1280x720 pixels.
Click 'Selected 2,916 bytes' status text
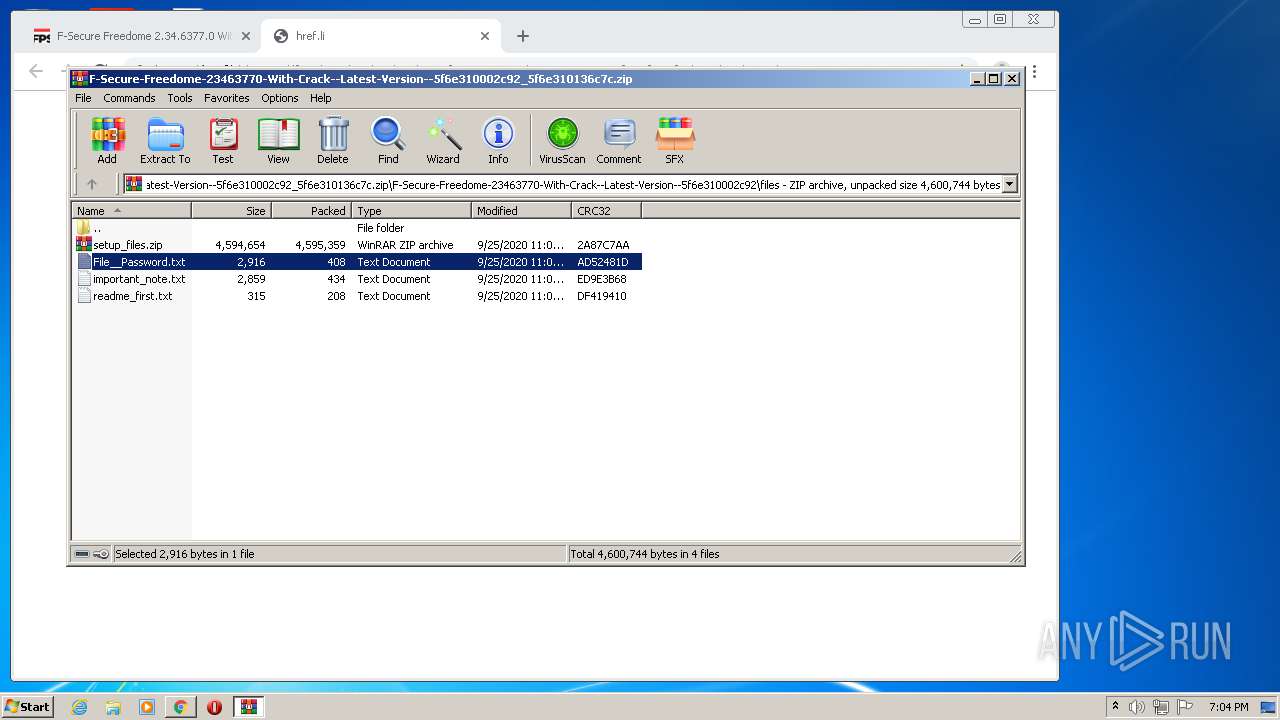[x=184, y=554]
